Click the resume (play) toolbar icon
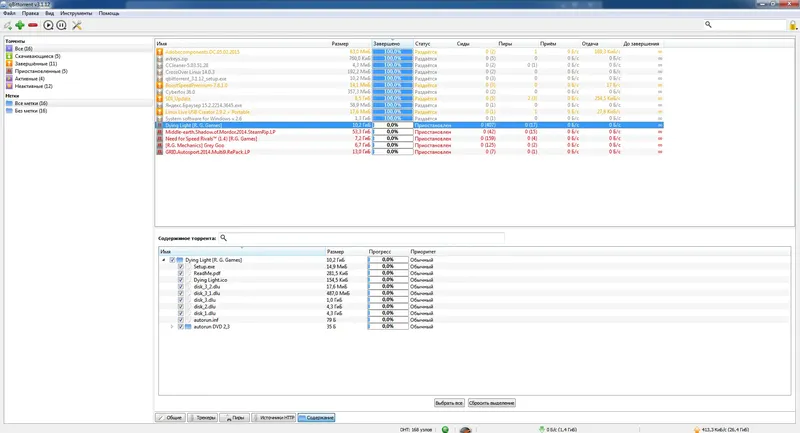The width and height of the screenshot is (800, 433). click(x=48, y=25)
